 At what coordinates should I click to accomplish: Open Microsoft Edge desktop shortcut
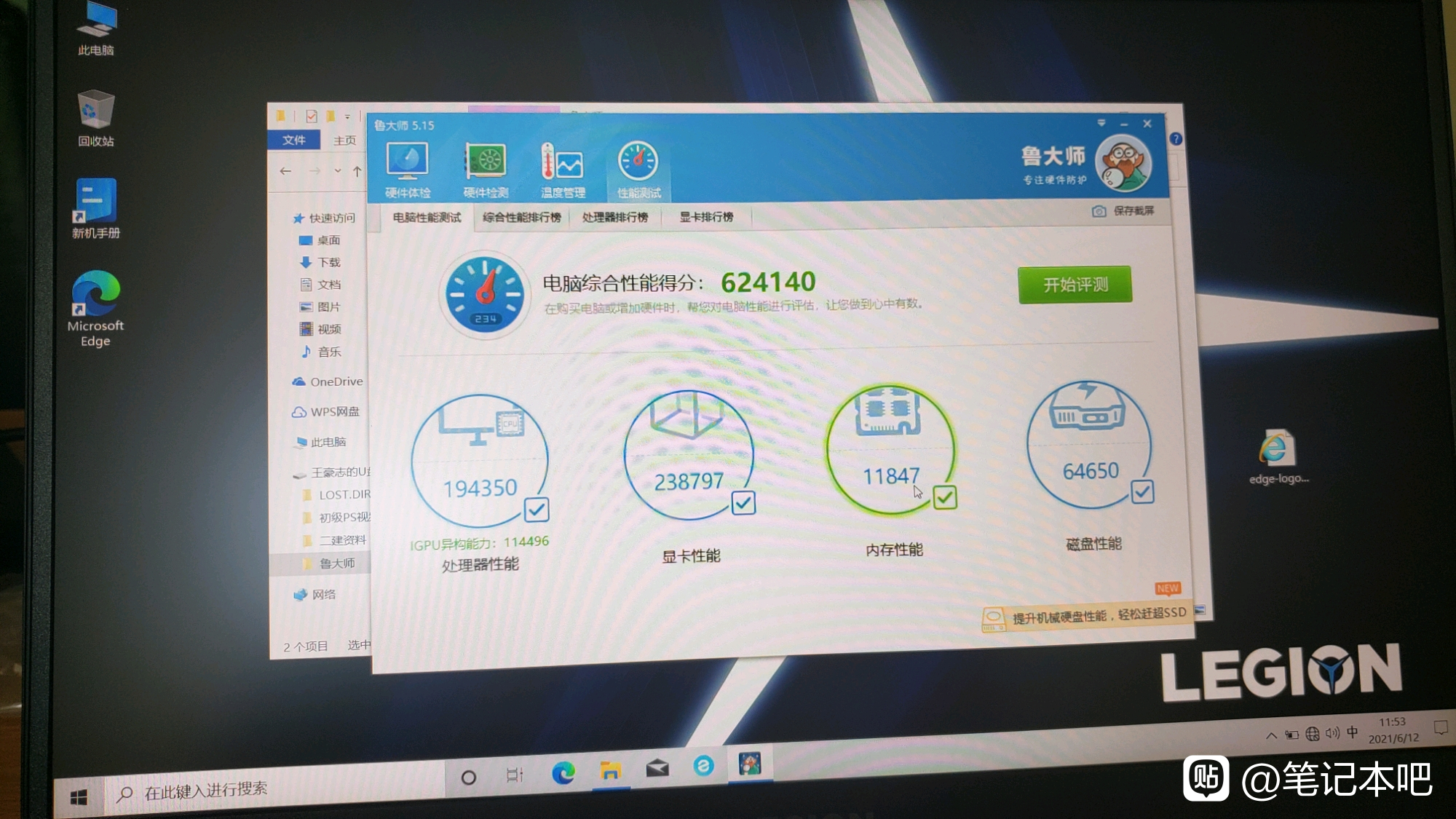[x=95, y=309]
